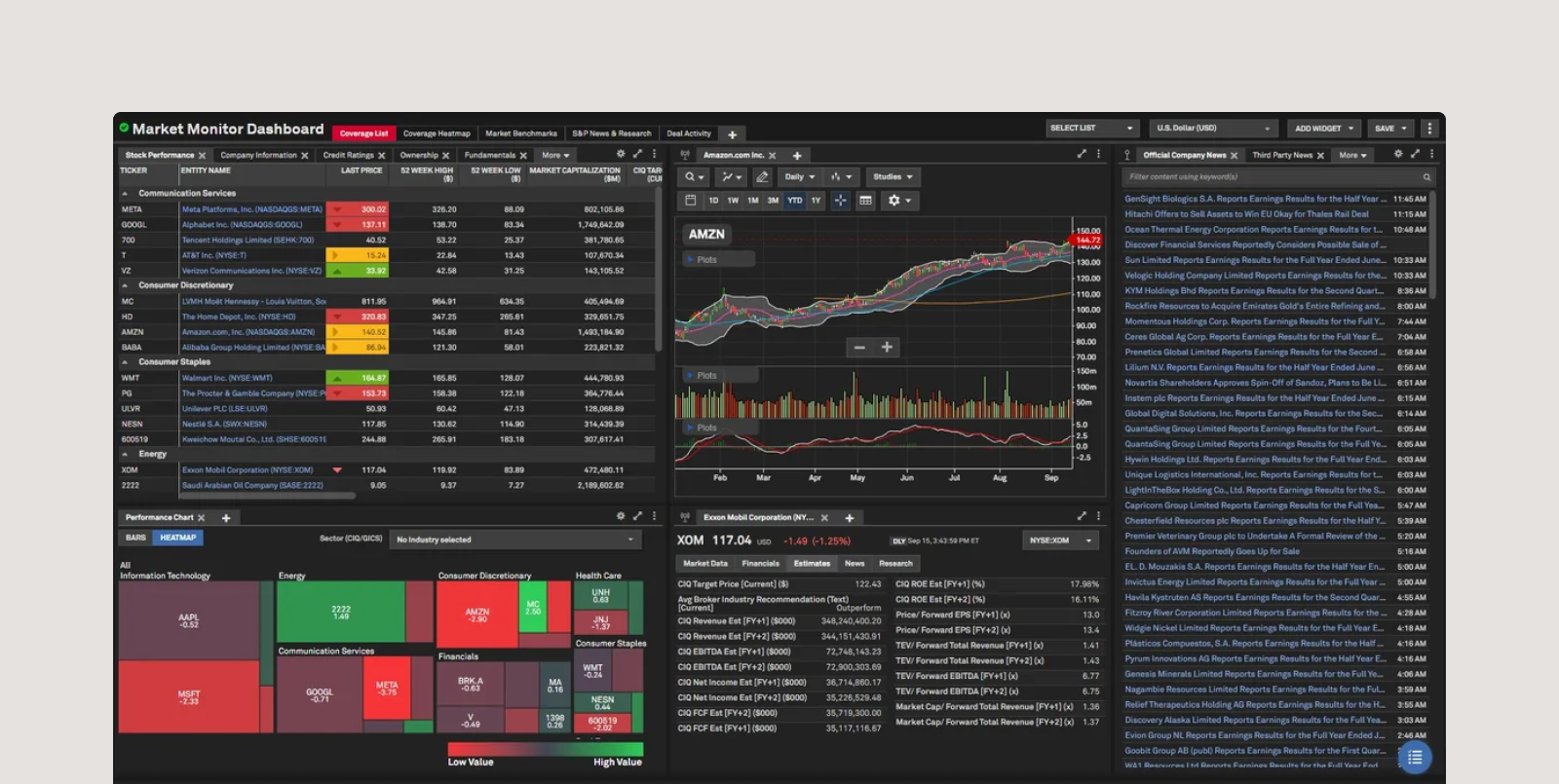Open the chart comparison bars icon dropdown
The width and height of the screenshot is (1559, 784).
(841, 177)
